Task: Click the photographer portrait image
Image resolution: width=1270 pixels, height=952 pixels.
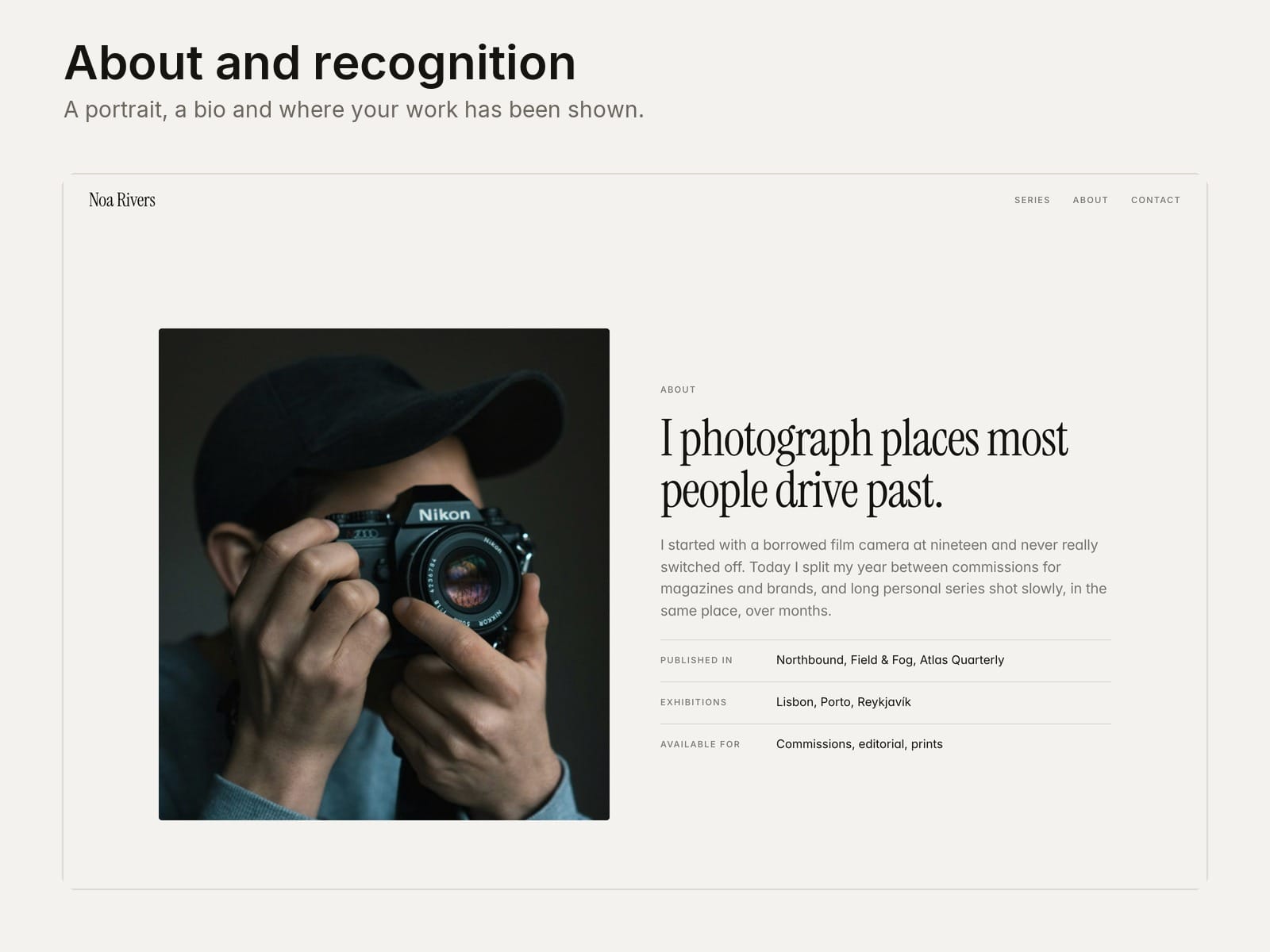Action: 384,574
